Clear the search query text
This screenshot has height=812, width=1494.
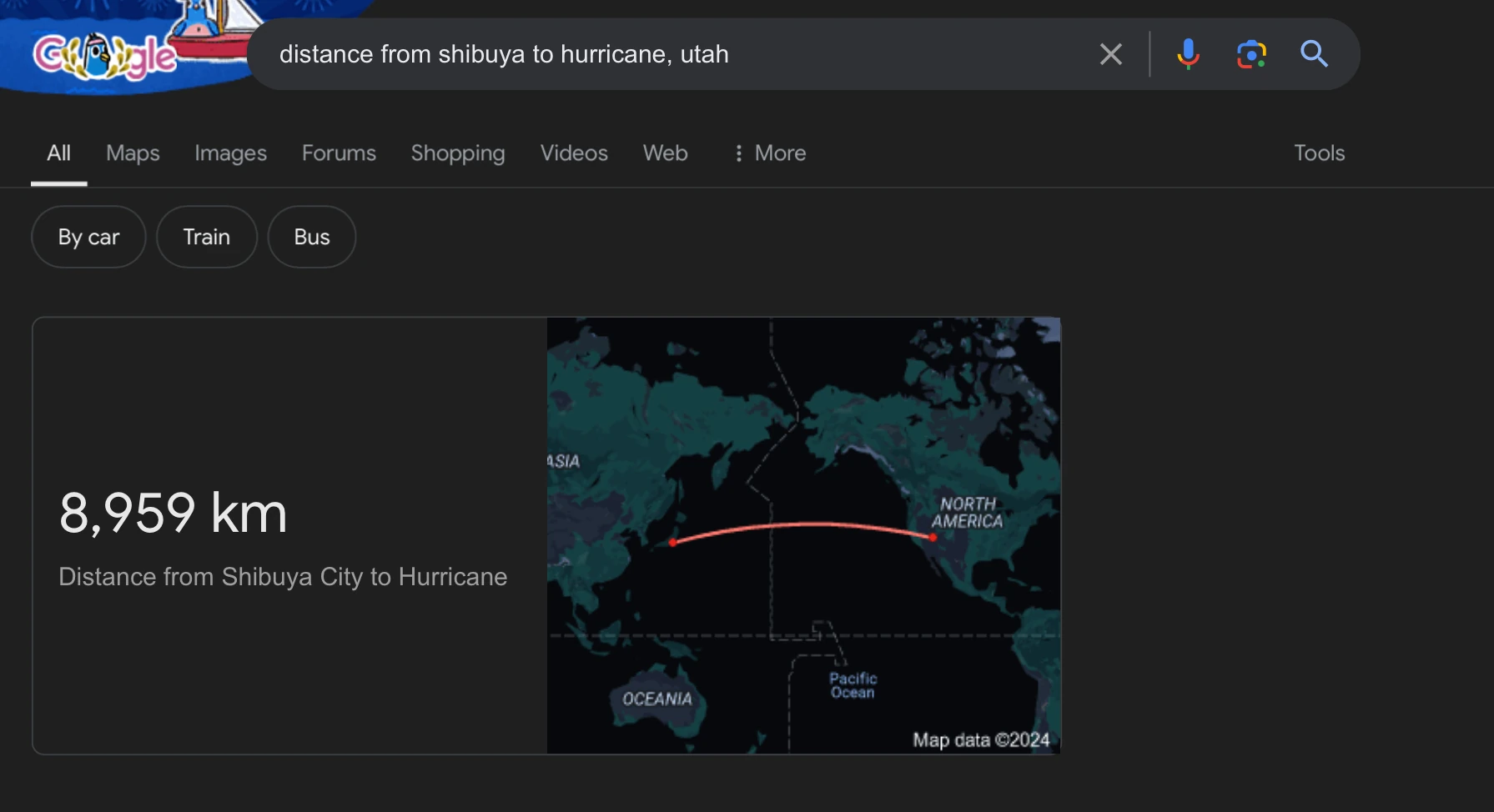pos(1110,54)
